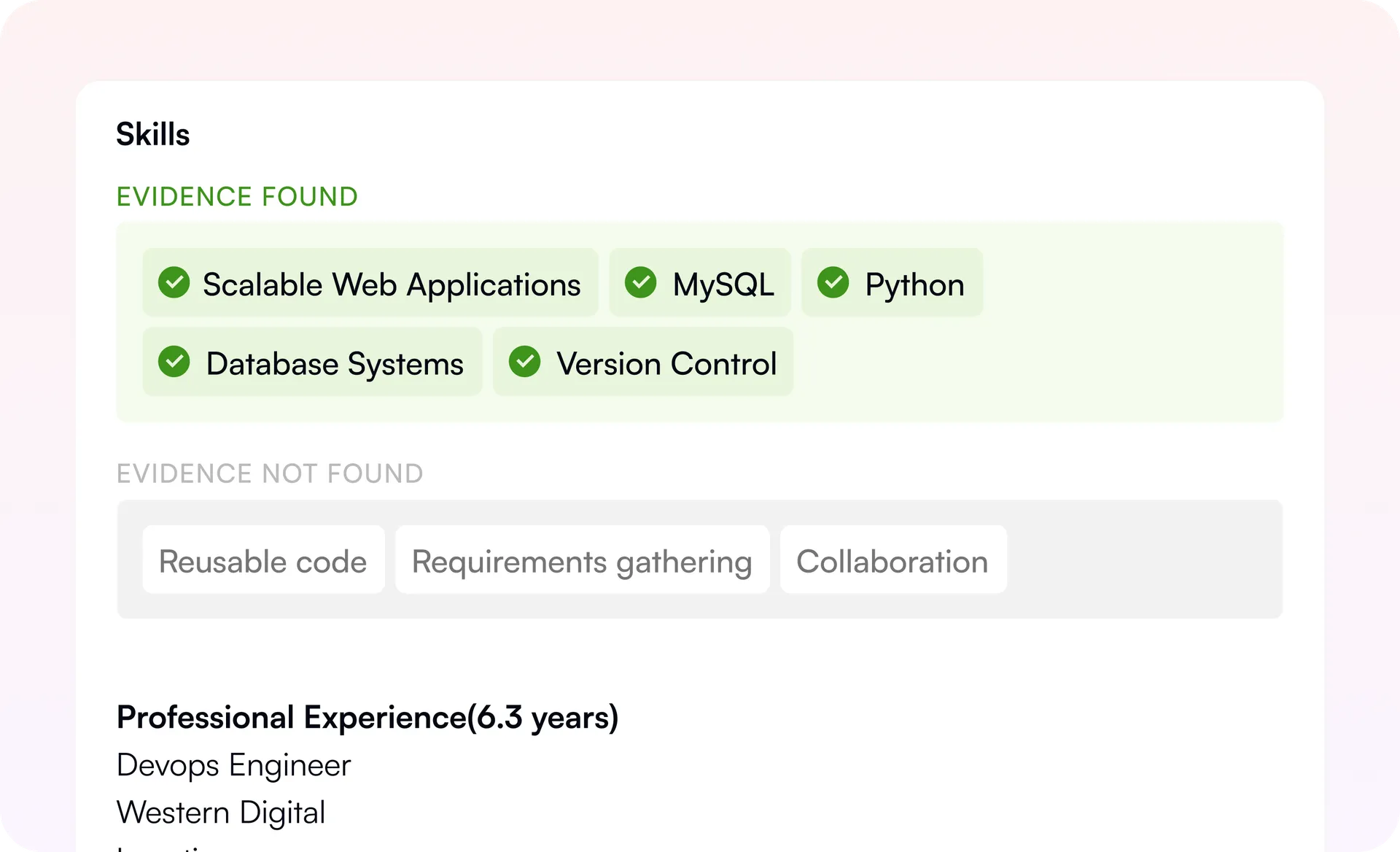Select the Database Systems skill chip
Image resolution: width=1400 pixels, height=852 pixels.
pyautogui.click(x=313, y=362)
